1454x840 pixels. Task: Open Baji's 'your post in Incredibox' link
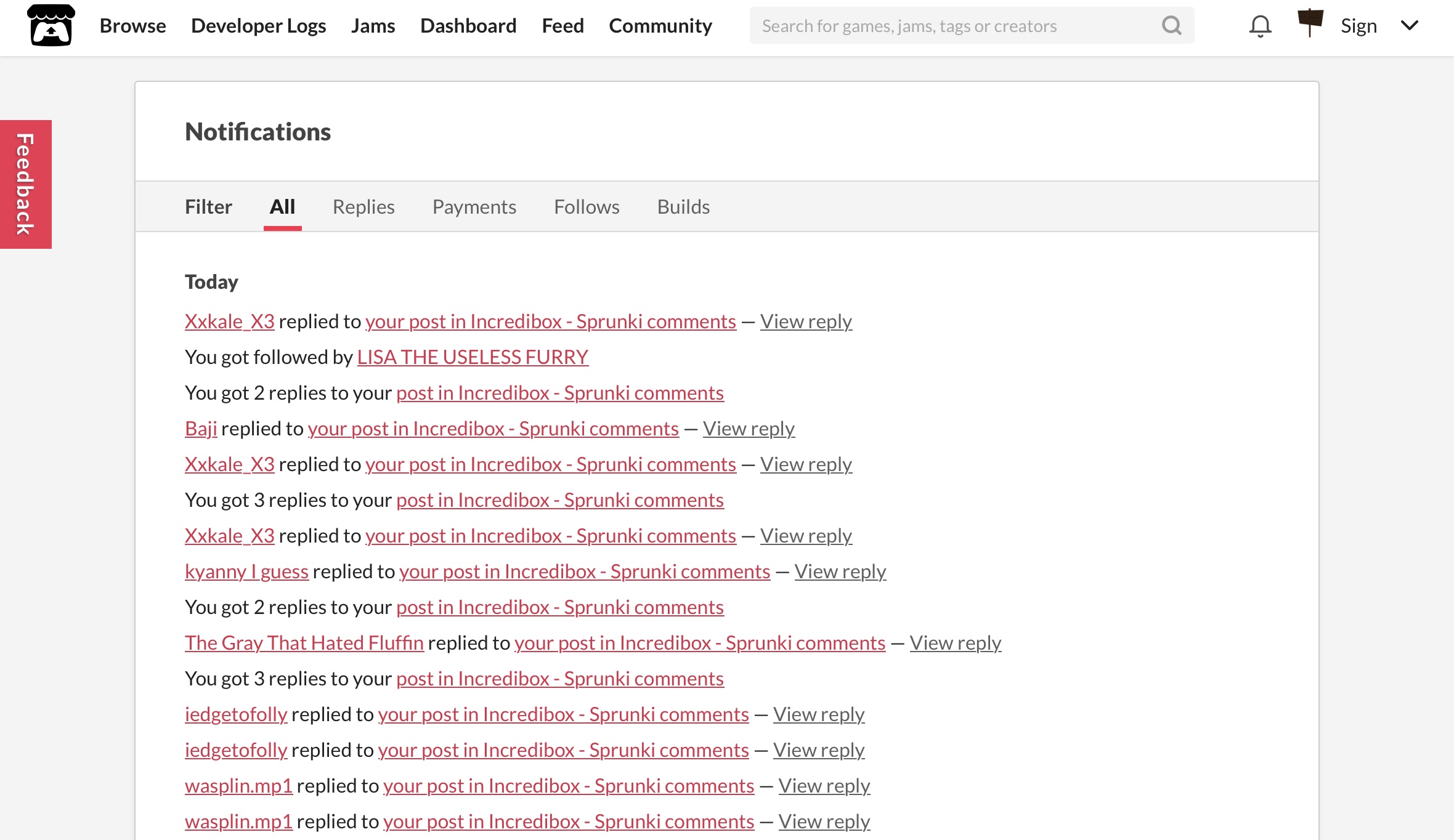493,429
